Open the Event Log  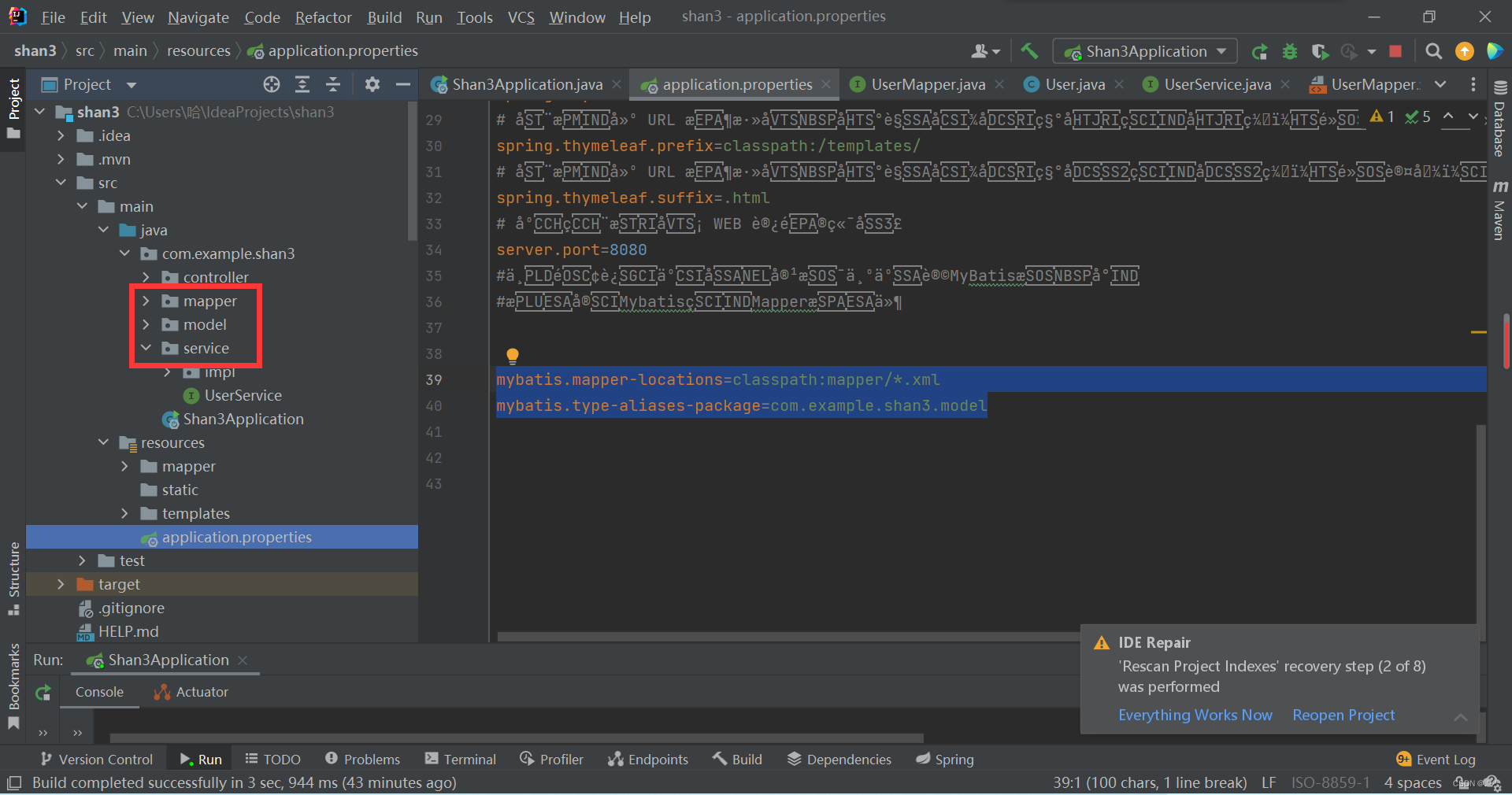[1436, 760]
